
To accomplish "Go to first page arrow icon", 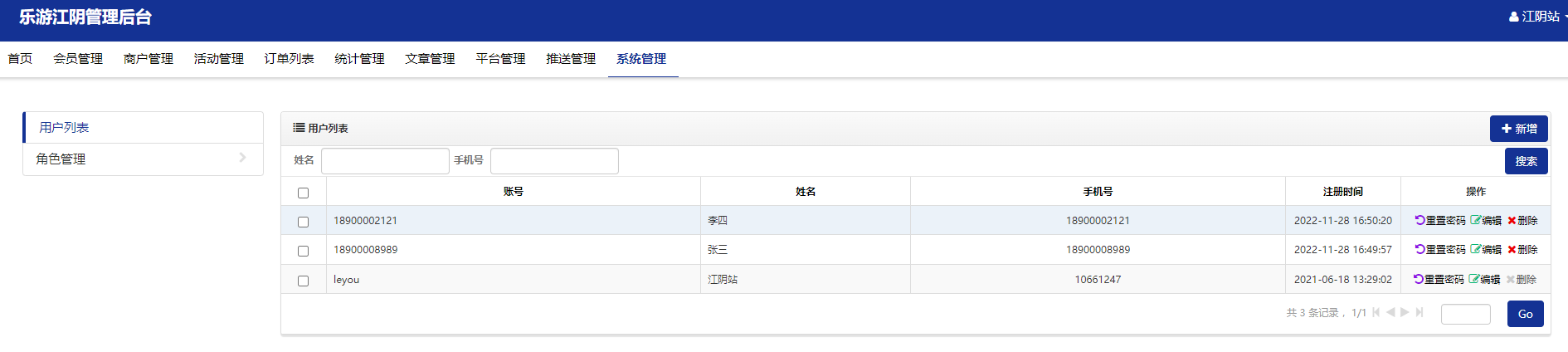I will point(1376,312).
